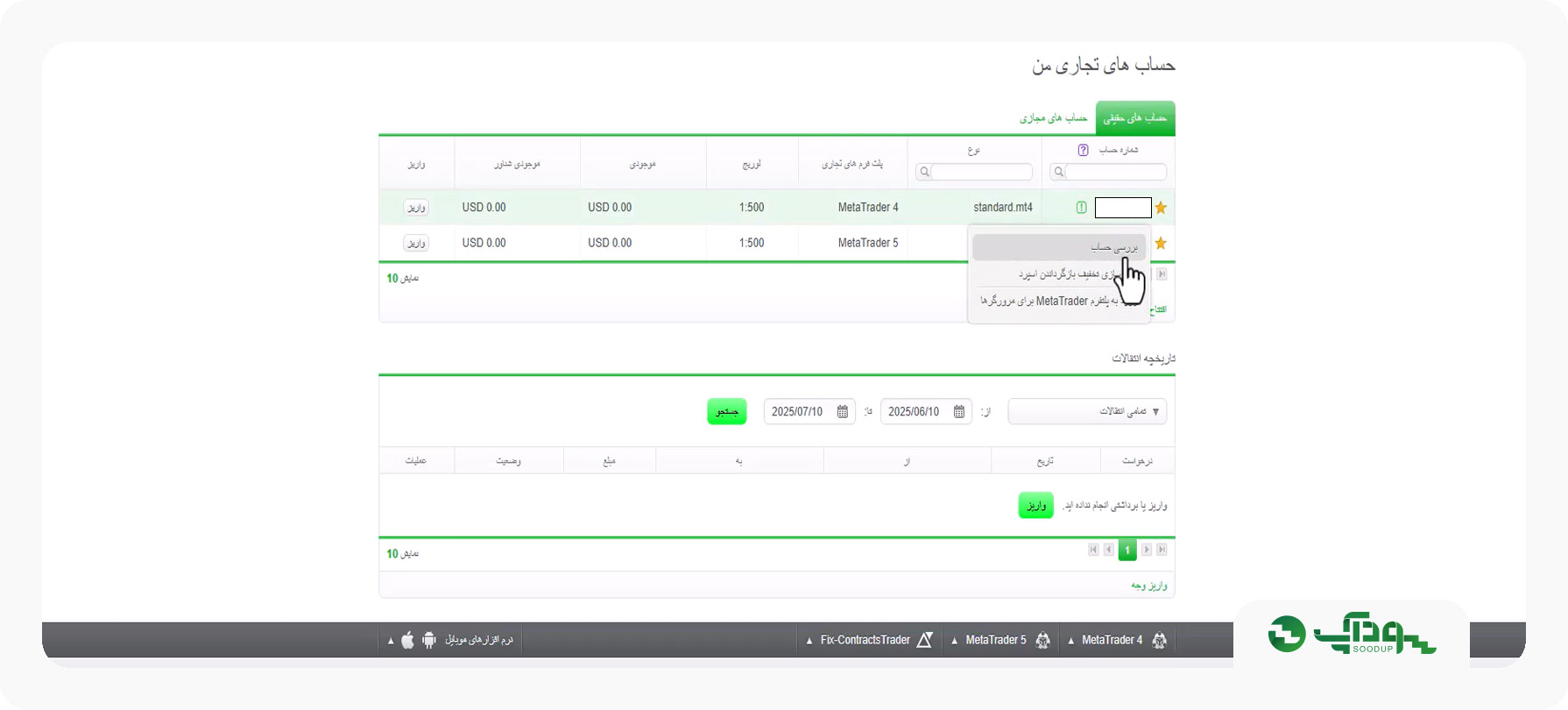Open the calendar icon for the 2025/06/10 date

[959, 412]
